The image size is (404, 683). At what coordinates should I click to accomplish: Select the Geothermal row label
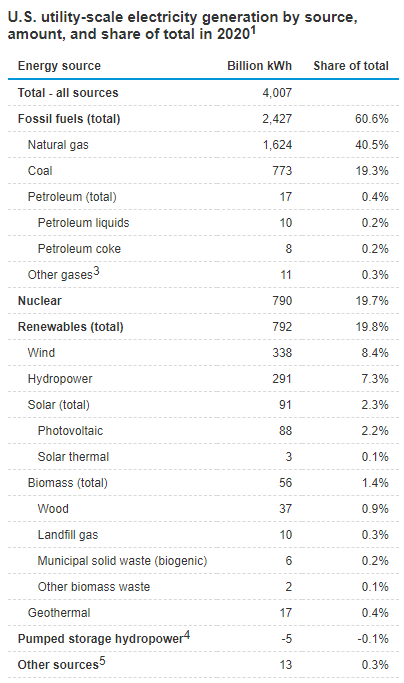point(59,612)
